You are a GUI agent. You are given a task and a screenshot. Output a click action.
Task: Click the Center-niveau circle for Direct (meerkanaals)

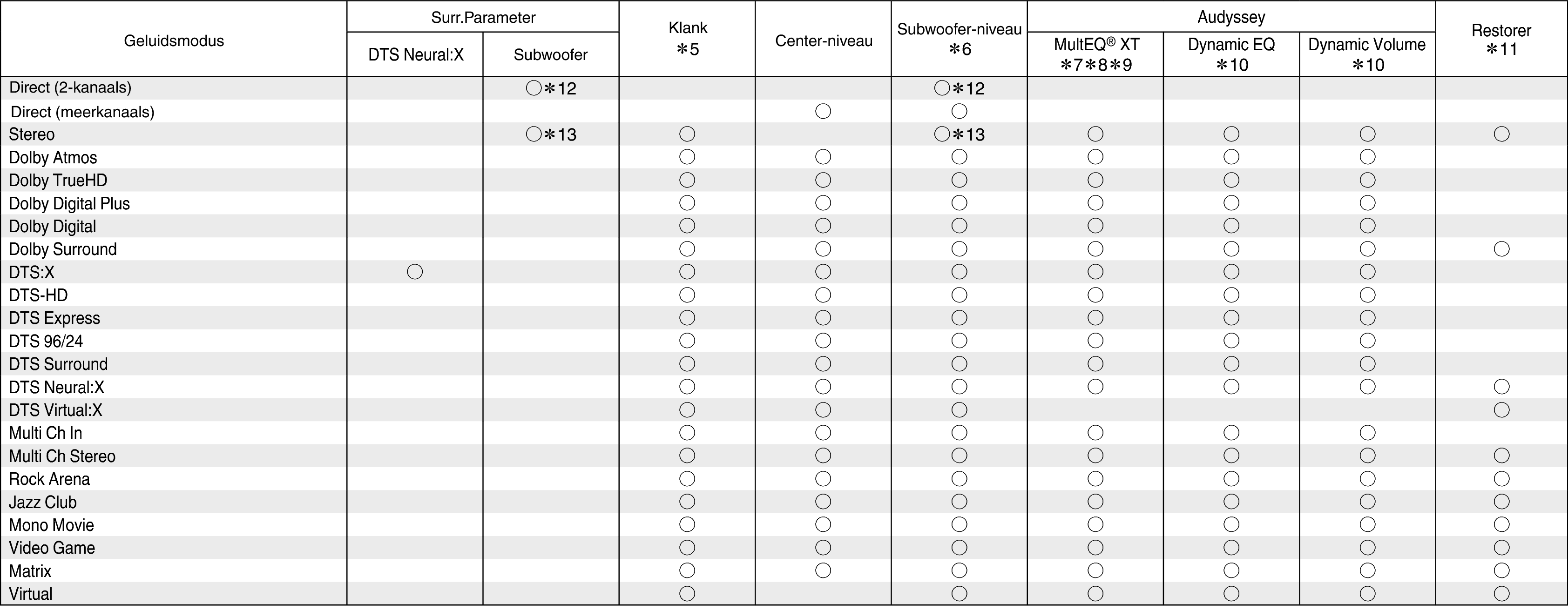823,111
